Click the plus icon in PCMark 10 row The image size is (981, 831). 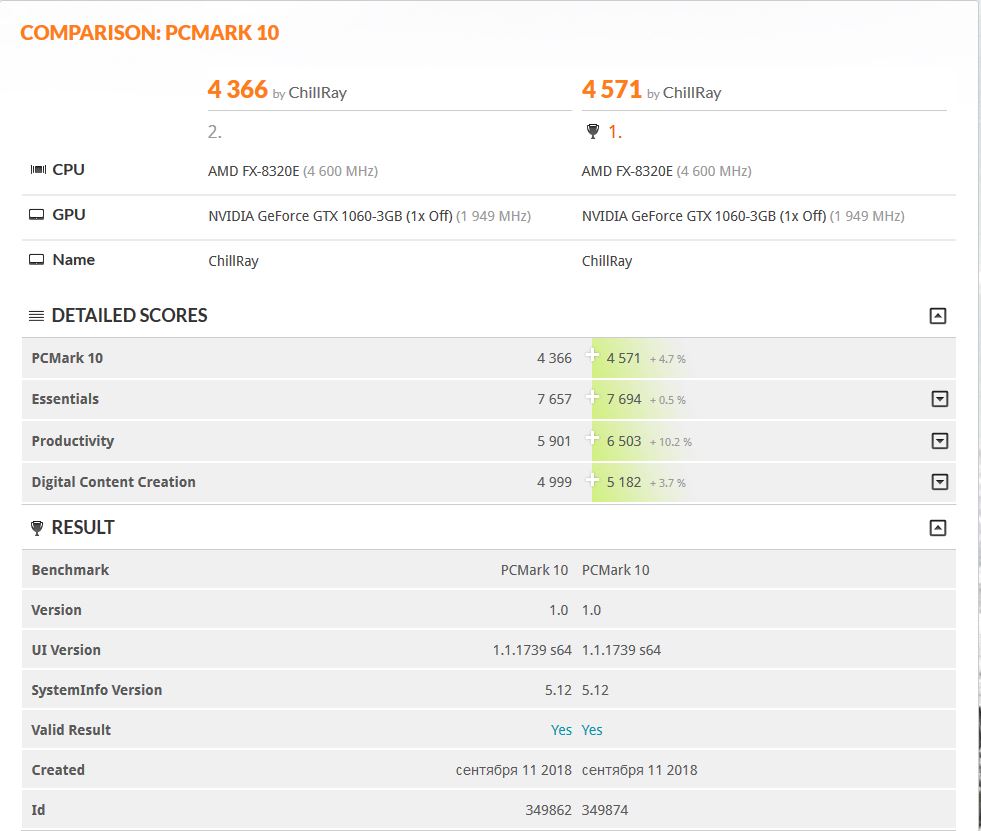coord(592,355)
